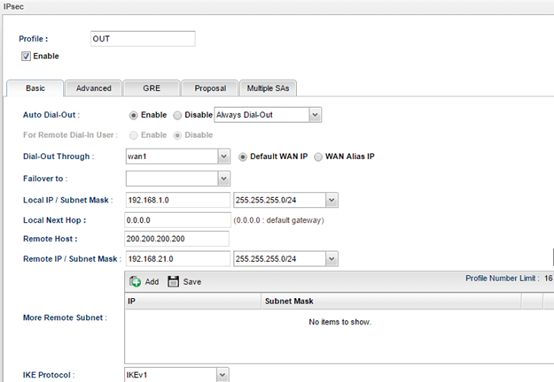Click the Profile name input field

(143, 39)
